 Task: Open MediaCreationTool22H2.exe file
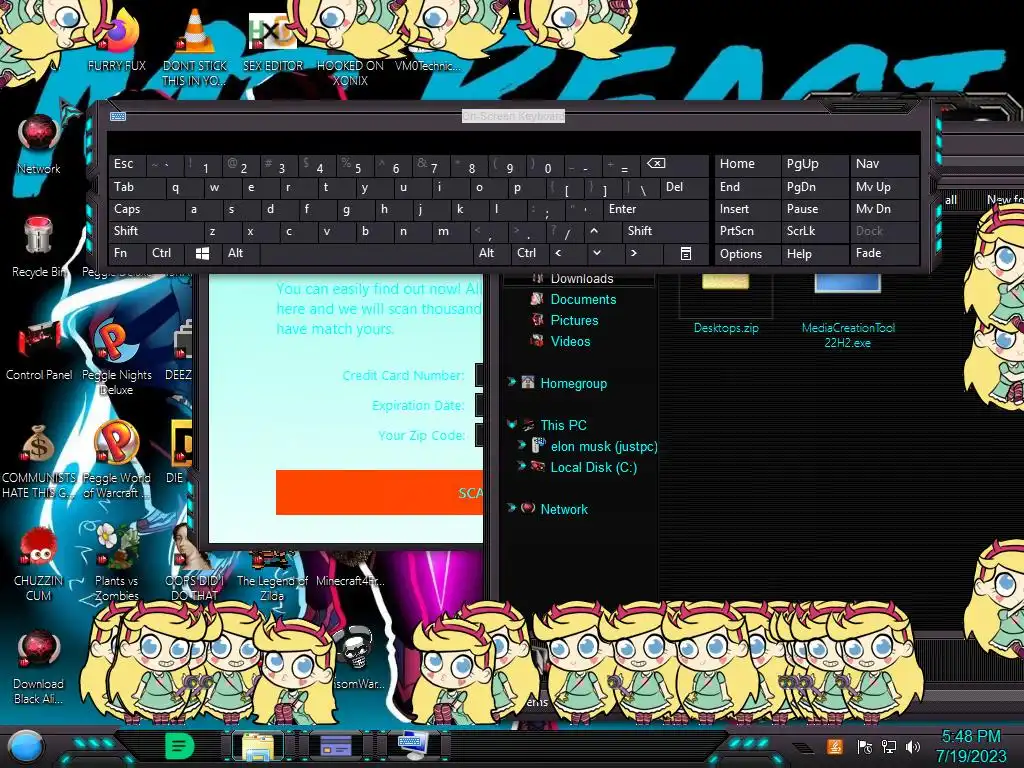(x=848, y=312)
